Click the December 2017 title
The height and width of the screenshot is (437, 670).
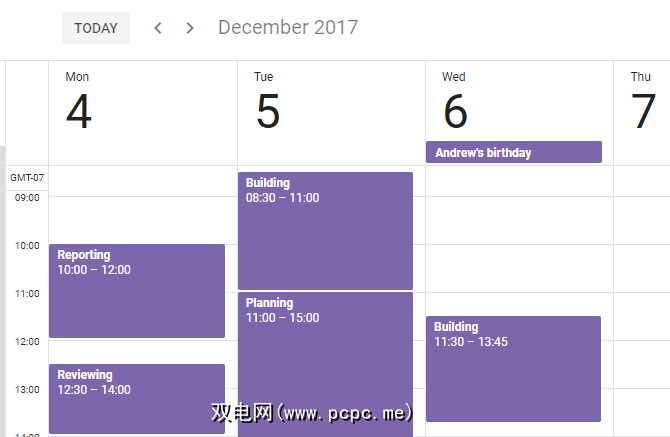pos(288,28)
